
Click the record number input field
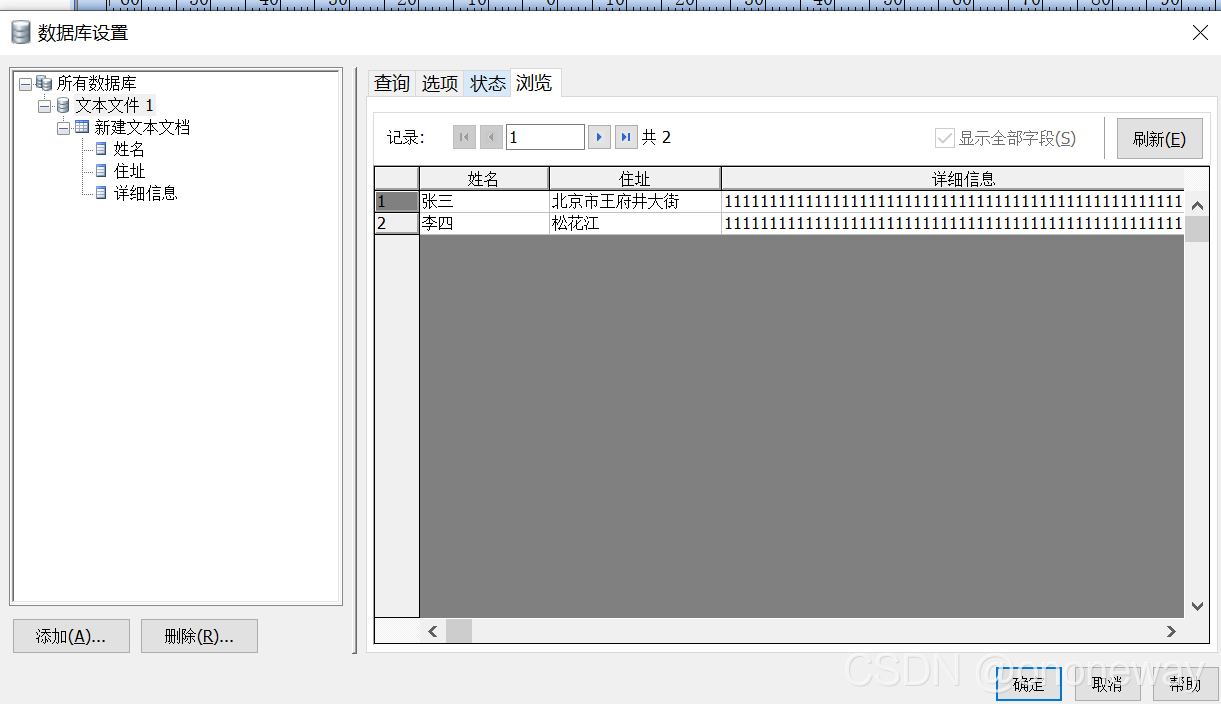click(x=545, y=137)
